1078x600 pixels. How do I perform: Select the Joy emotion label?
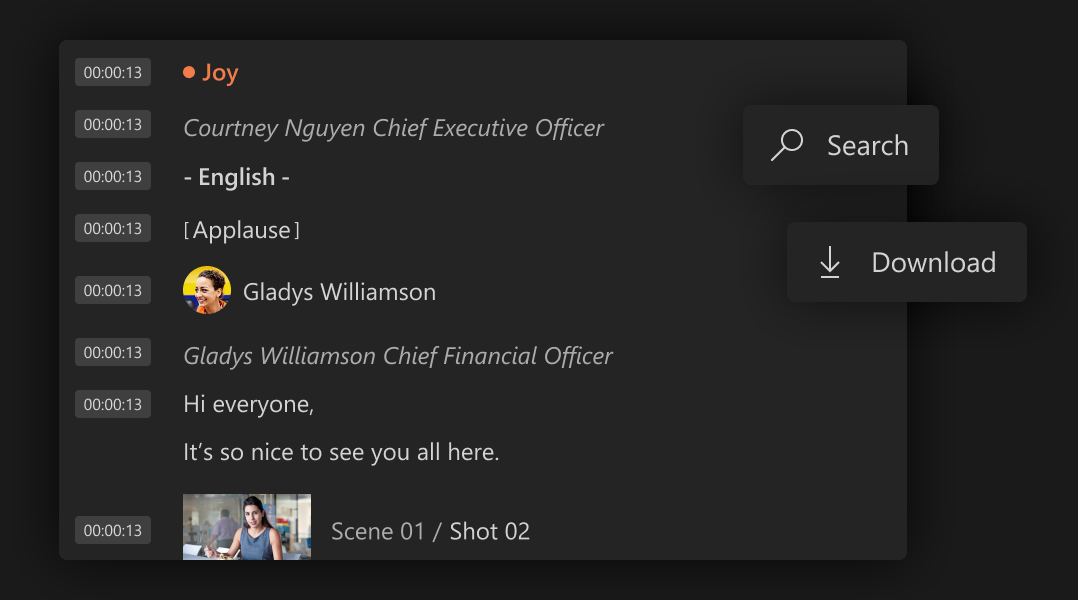[x=220, y=72]
